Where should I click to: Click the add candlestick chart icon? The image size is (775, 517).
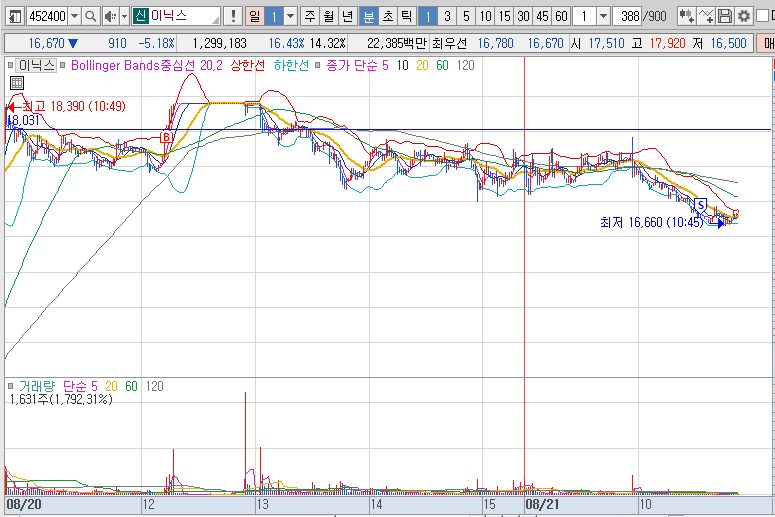click(686, 16)
